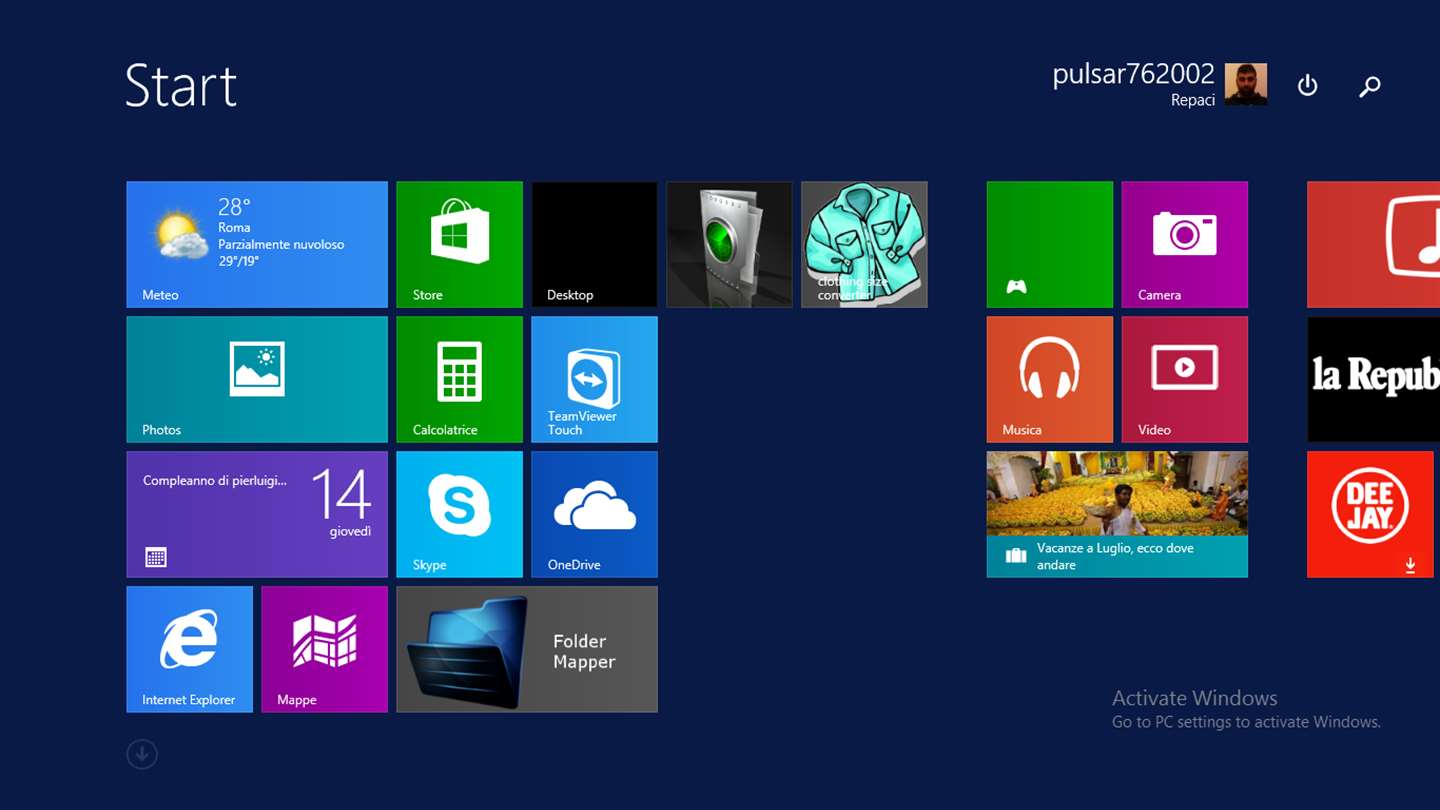Click the pulsar762002 account name
Screen dimensions: 1440x810
click(1133, 74)
